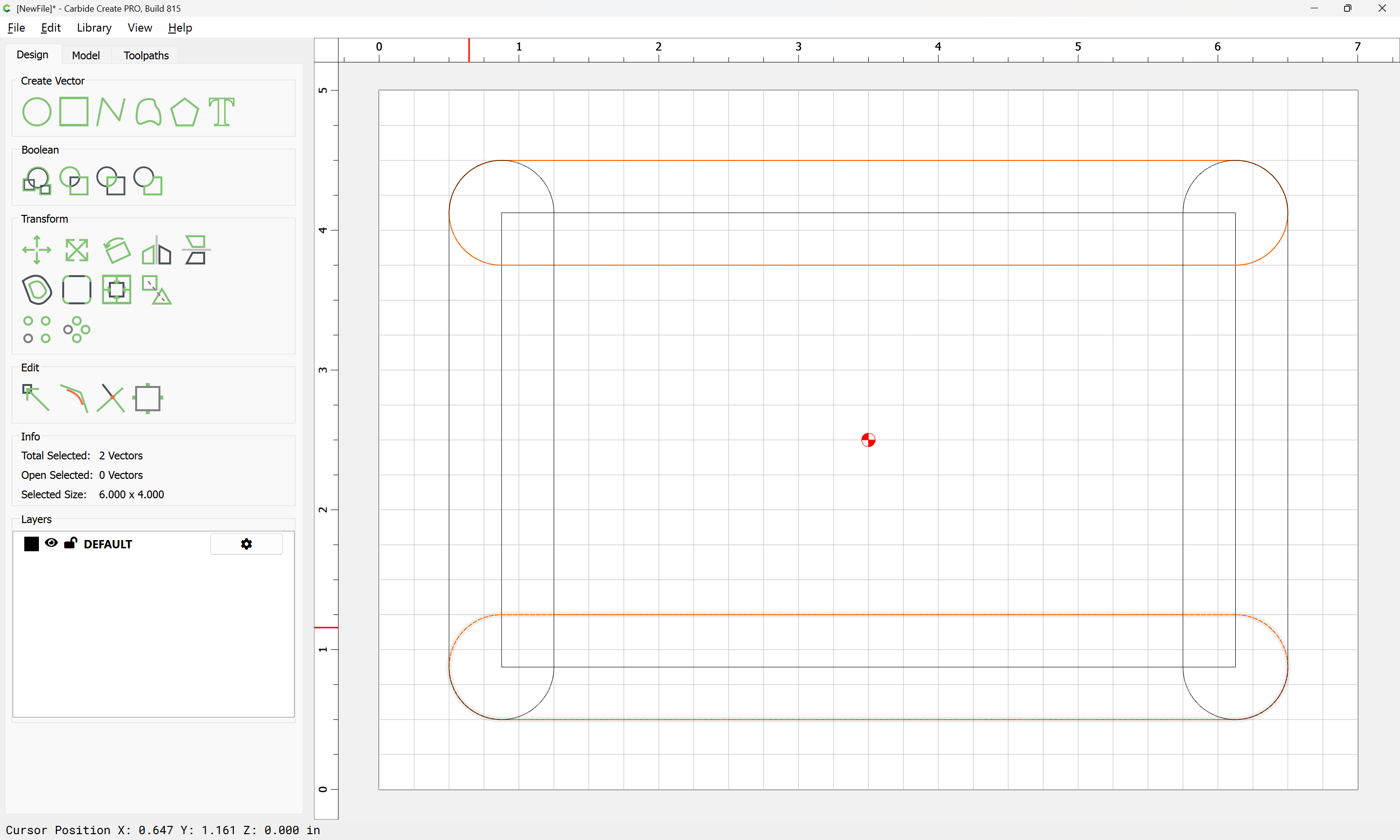Viewport: 1400px width, 840px height.
Task: Open the Offset Vector tool
Action: pyautogui.click(x=37, y=290)
